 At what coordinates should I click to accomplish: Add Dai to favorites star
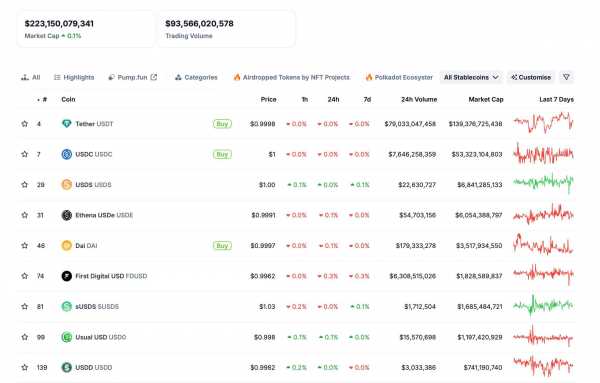coord(25,245)
